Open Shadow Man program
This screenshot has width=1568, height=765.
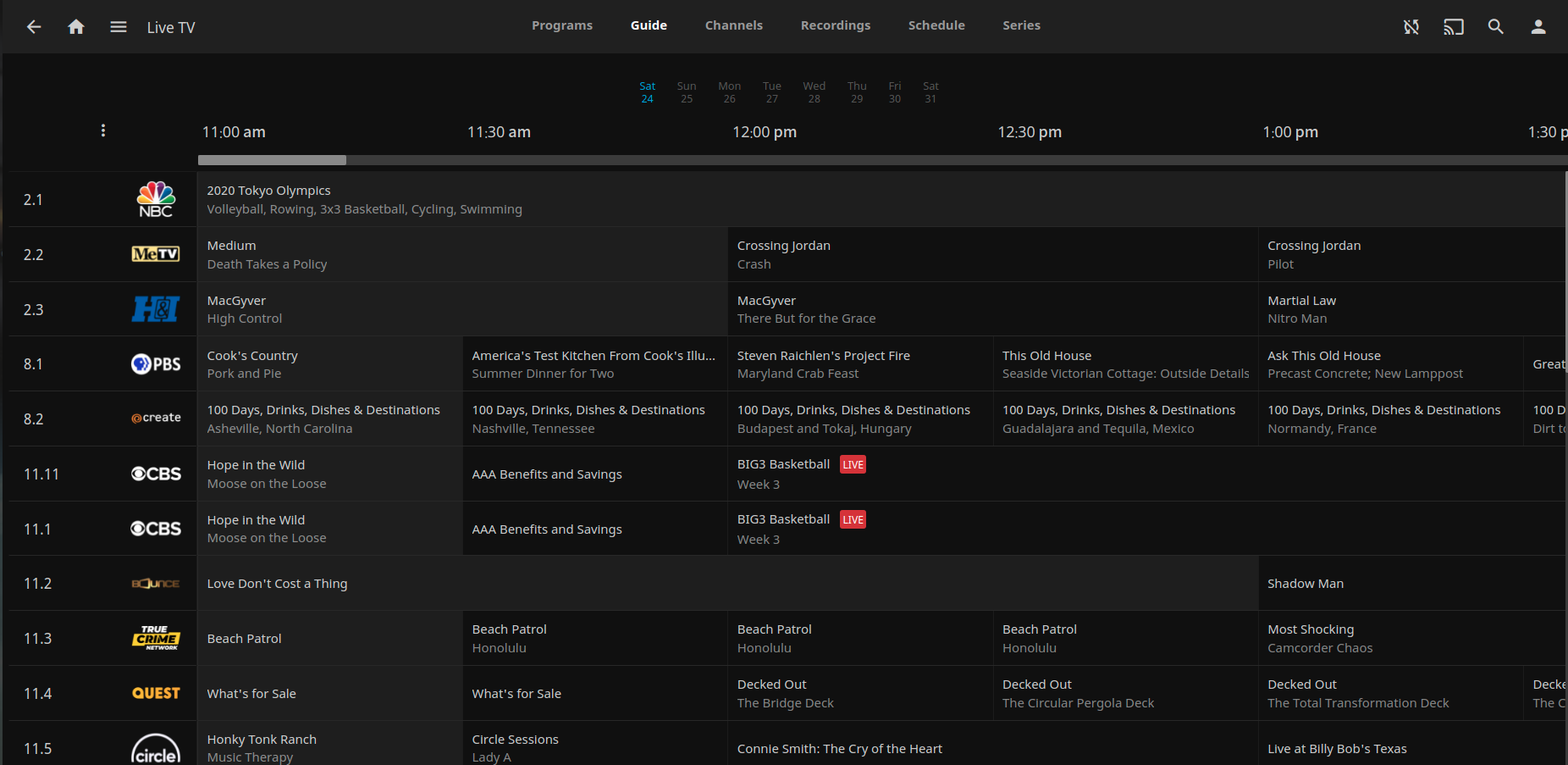[x=1411, y=584]
